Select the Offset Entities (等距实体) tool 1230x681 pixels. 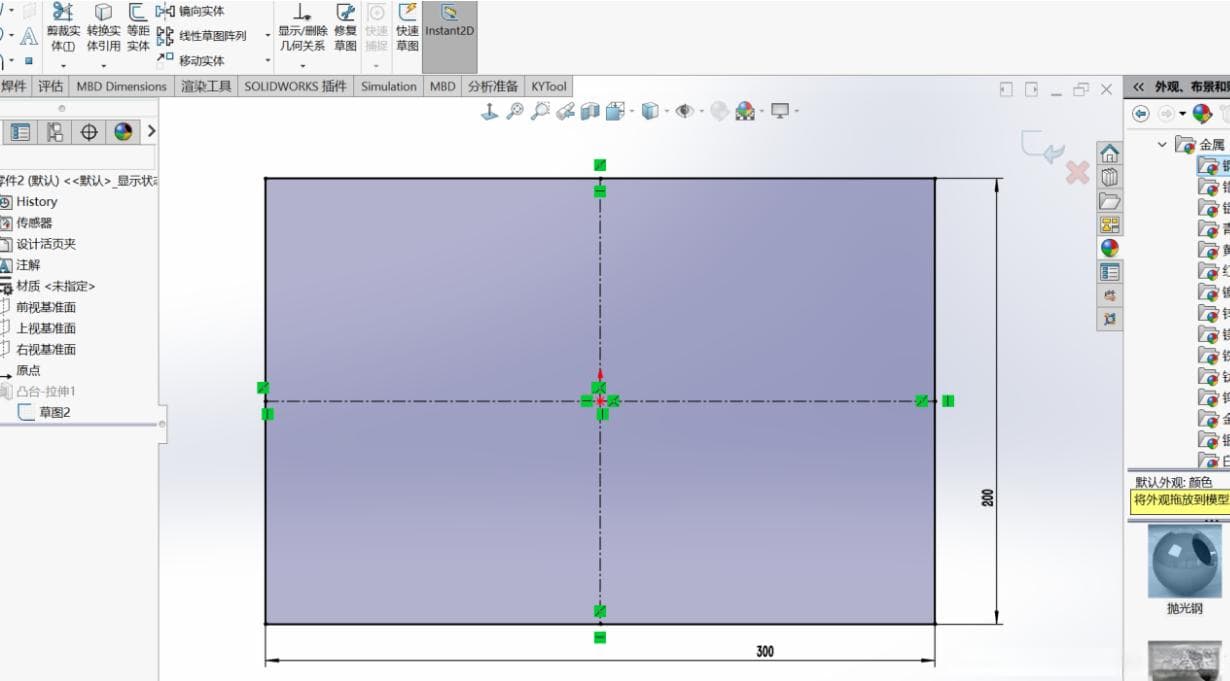138,26
